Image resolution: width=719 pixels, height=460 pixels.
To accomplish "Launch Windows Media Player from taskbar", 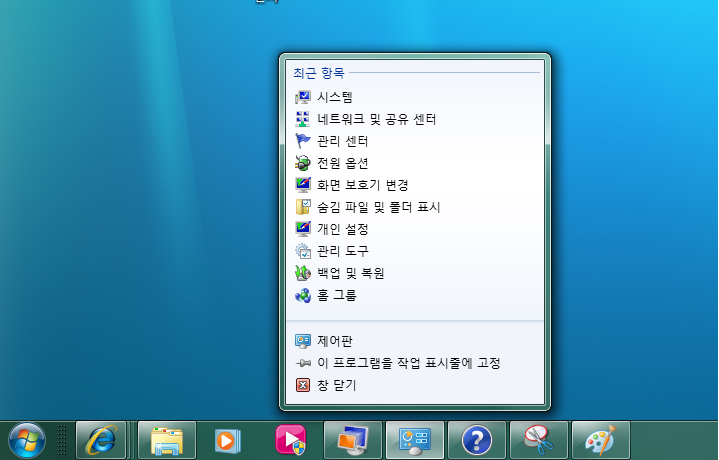I will tap(228, 440).
